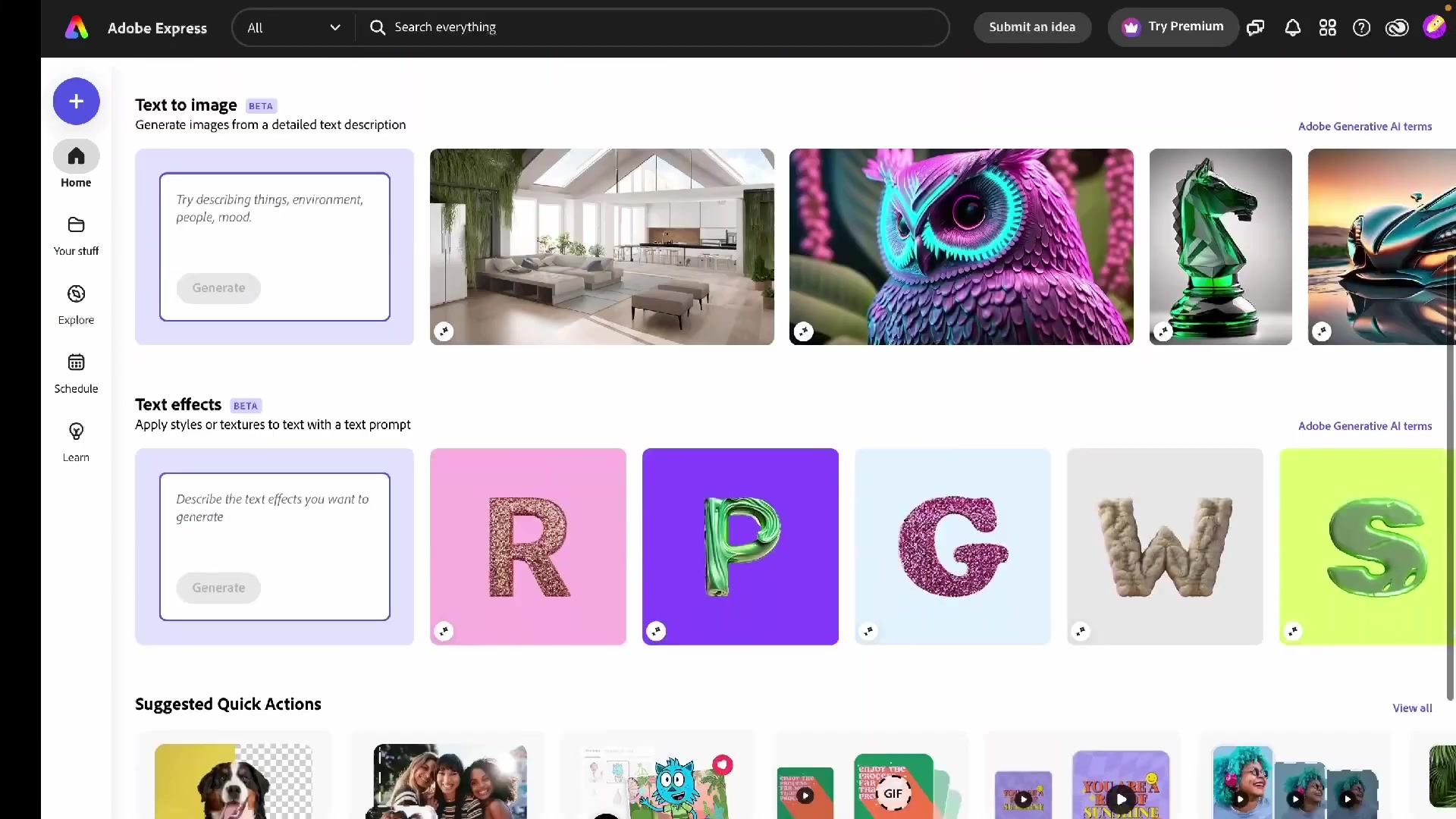
Task: Open the help question mark icon
Action: (1361, 28)
